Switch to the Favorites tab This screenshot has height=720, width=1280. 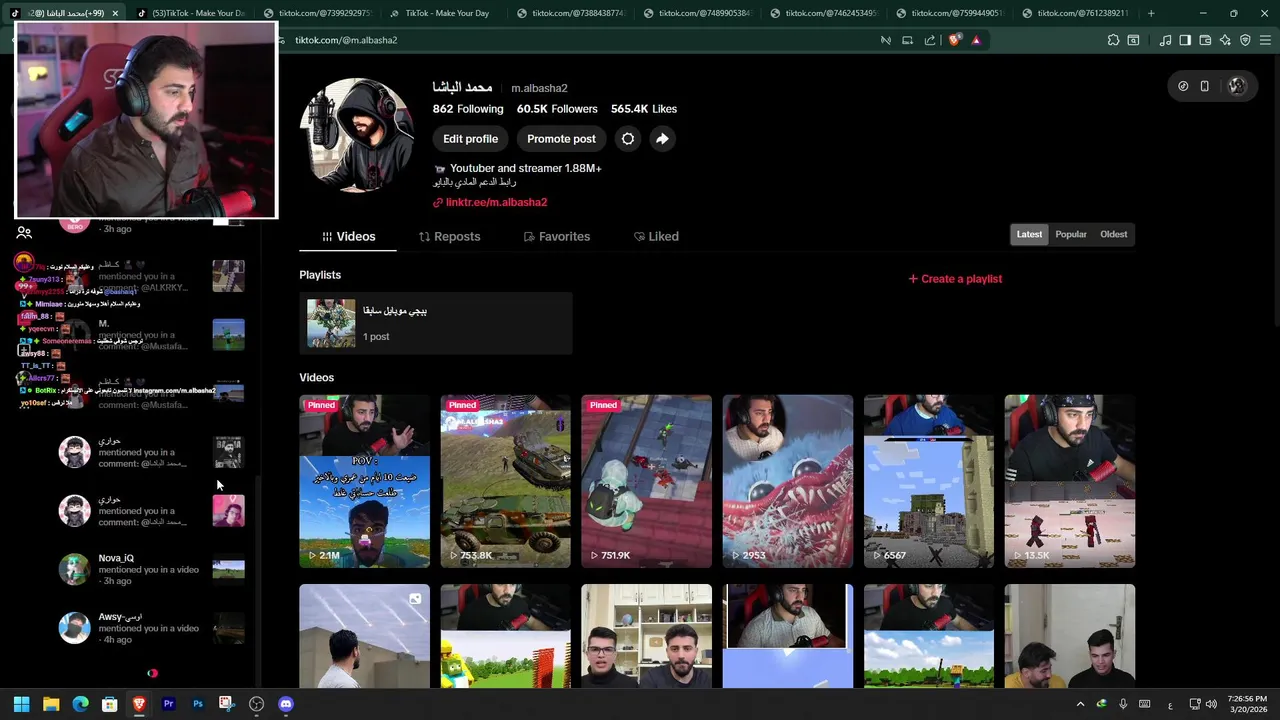(556, 236)
